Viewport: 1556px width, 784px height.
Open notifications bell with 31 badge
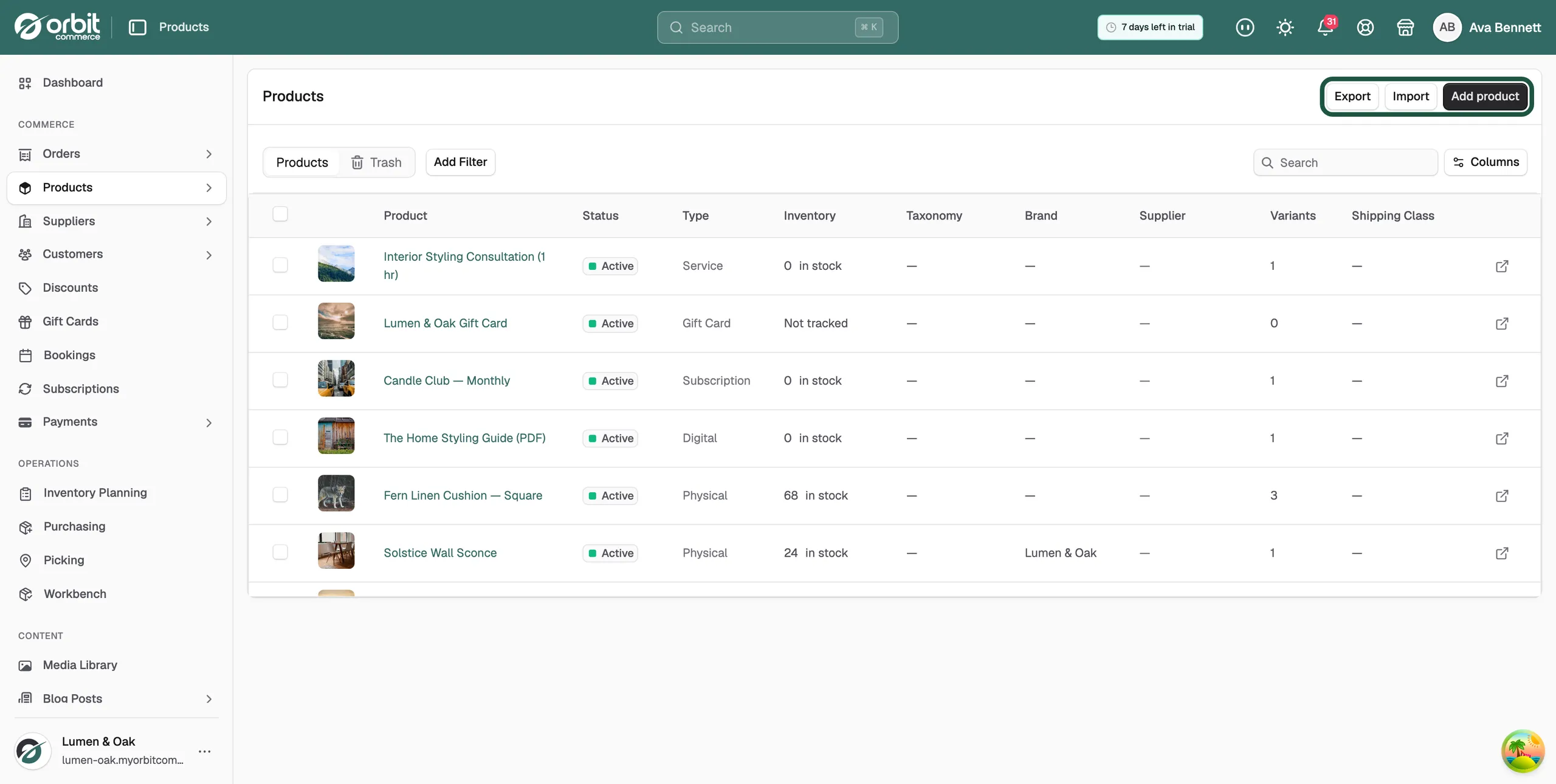pos(1326,27)
